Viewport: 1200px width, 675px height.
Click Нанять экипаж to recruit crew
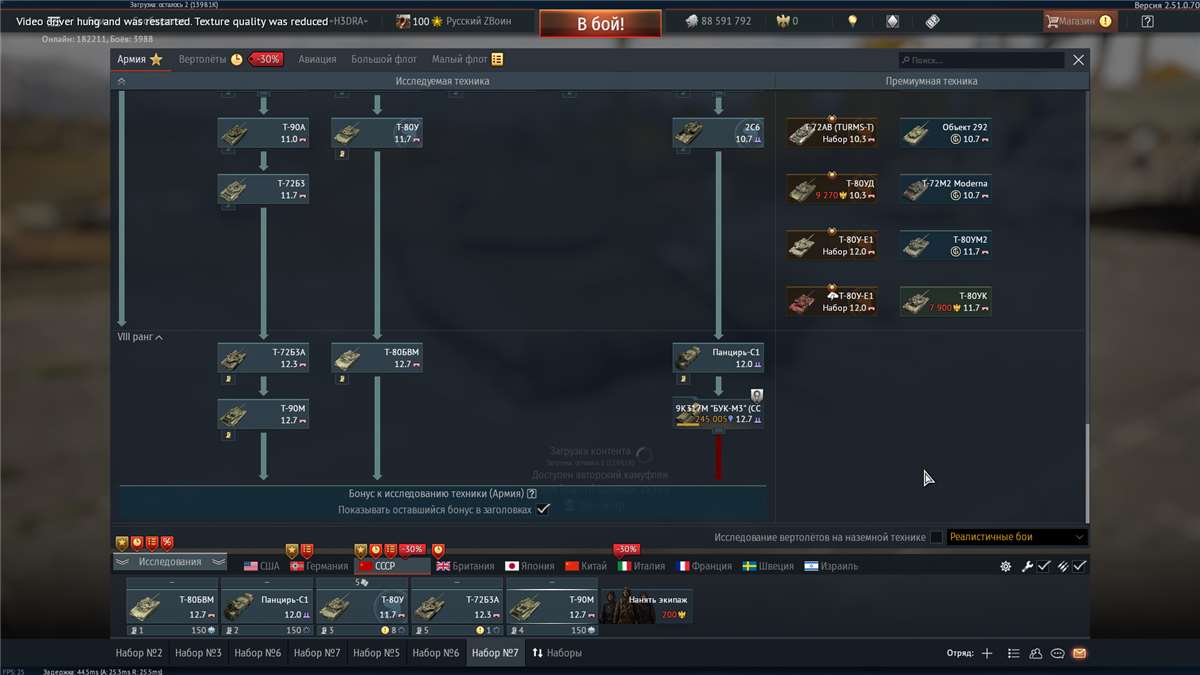click(647, 605)
